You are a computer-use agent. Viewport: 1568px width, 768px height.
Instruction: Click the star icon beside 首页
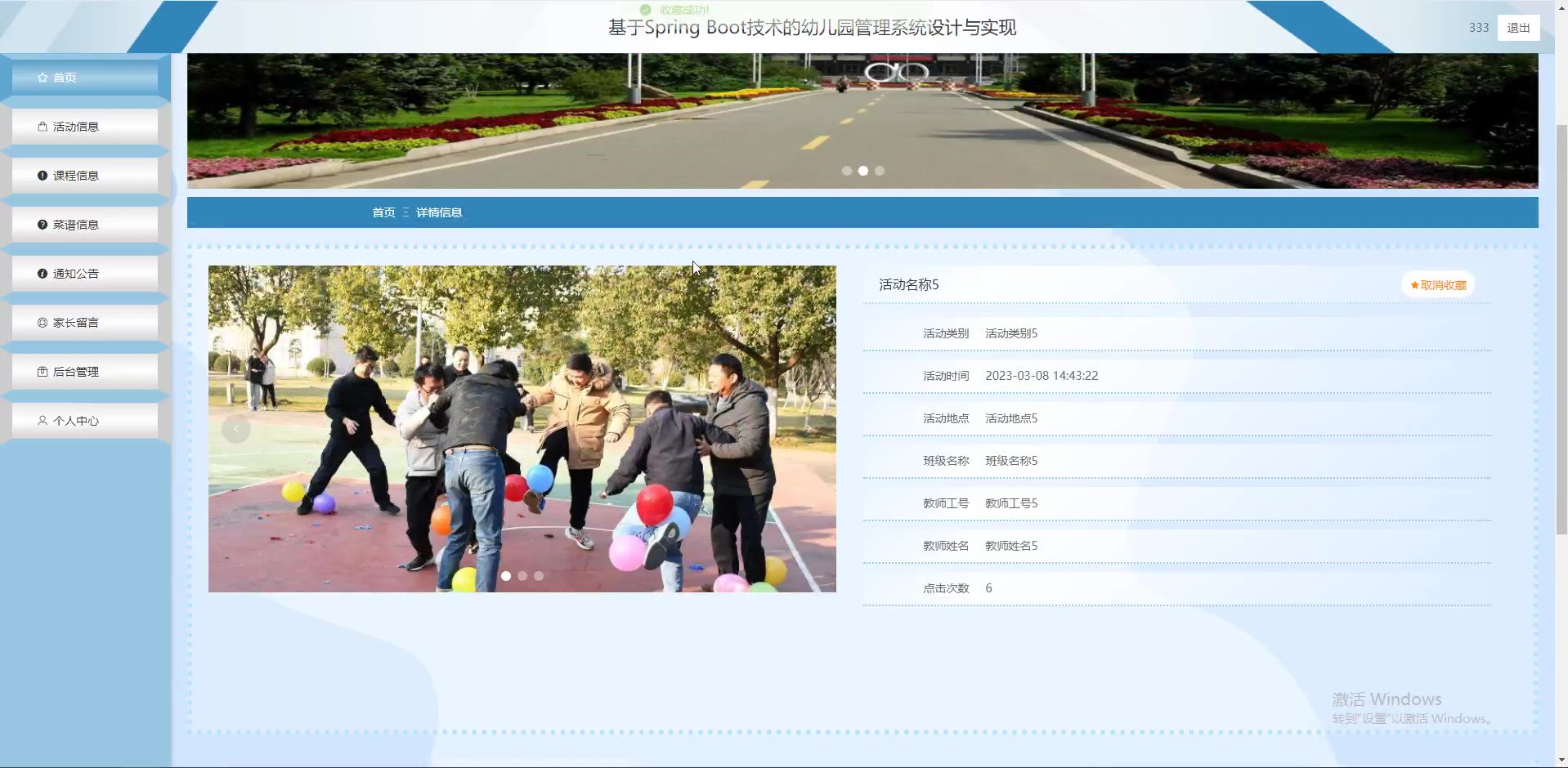43,78
